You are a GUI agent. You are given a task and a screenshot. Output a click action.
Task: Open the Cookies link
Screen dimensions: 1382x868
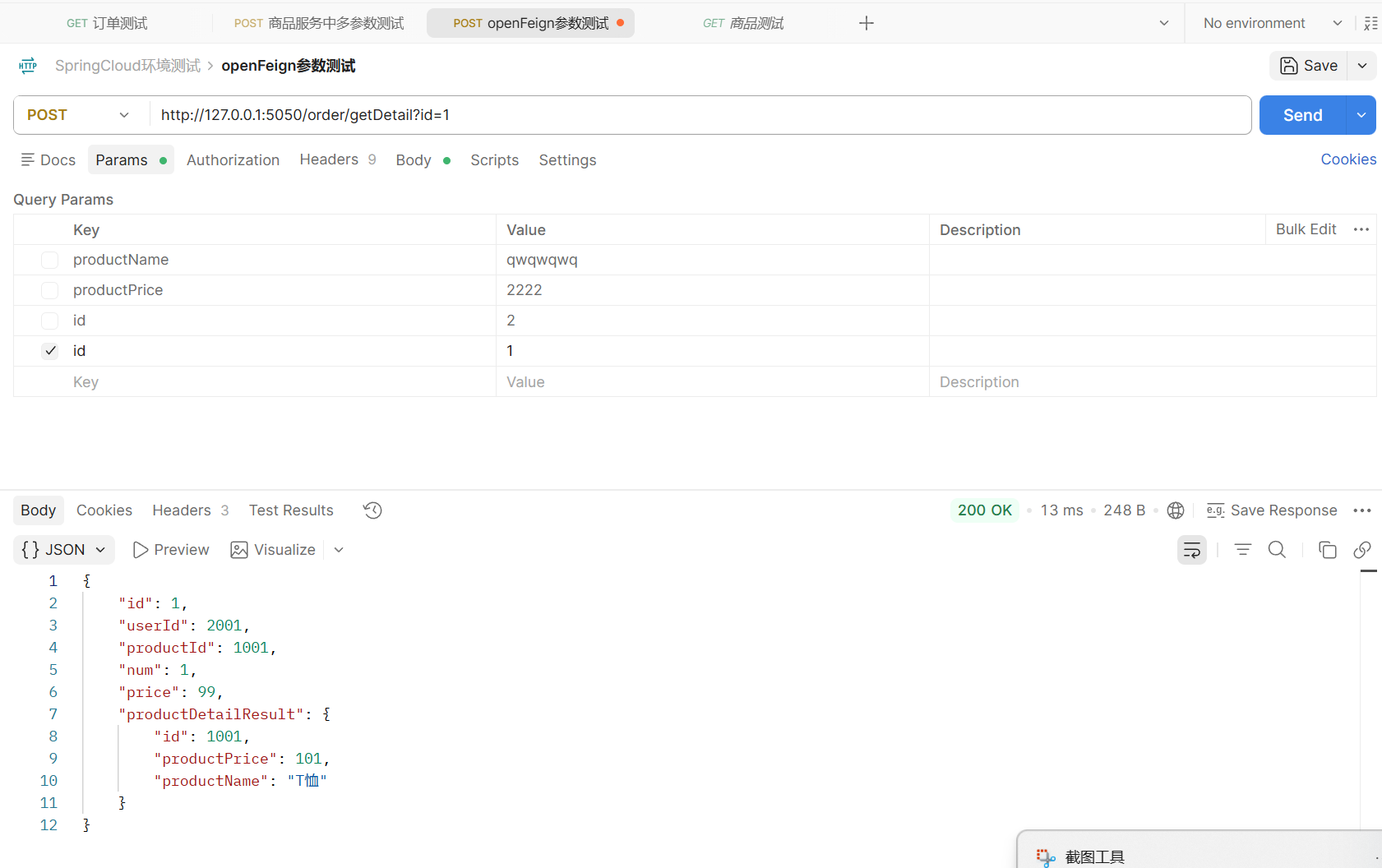tap(1348, 159)
